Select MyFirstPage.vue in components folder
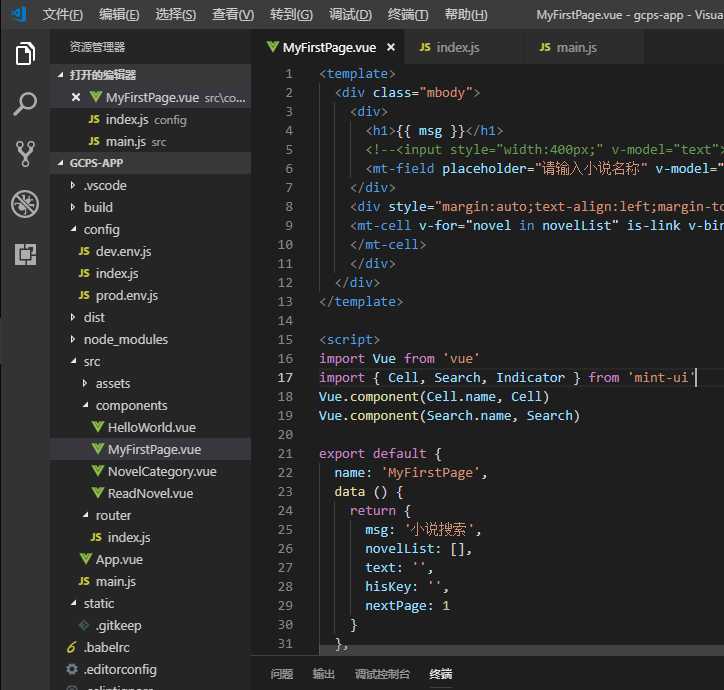Viewport: 724px width, 690px height. coord(151,449)
